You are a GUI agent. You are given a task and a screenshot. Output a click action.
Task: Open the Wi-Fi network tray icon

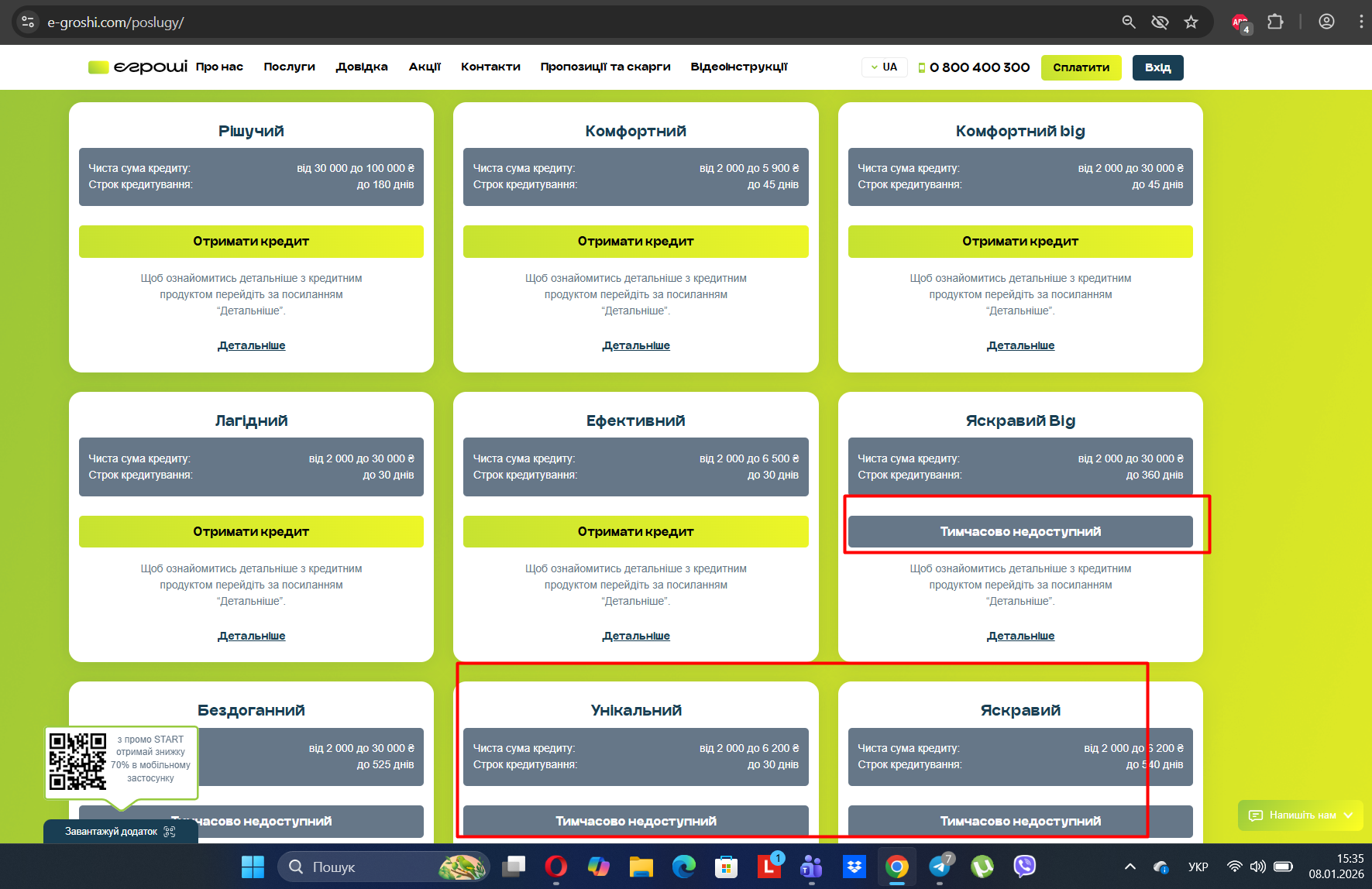pyautogui.click(x=1234, y=867)
